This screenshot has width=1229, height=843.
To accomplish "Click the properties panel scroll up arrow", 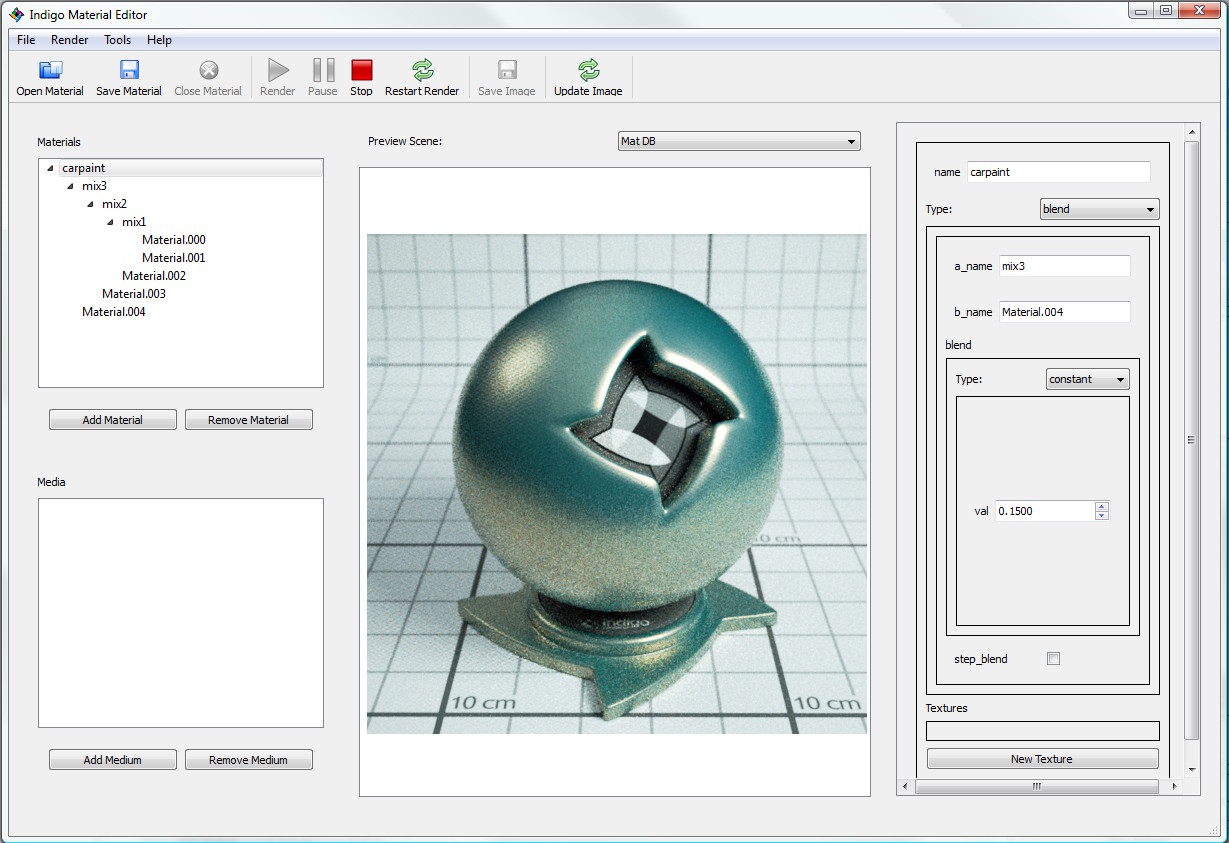I will 1191,132.
